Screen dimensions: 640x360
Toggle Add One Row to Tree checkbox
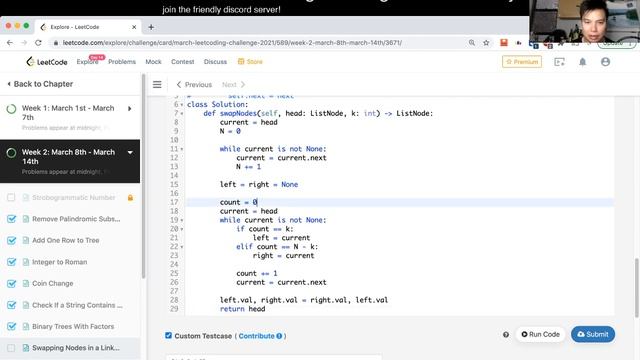[x=11, y=240]
